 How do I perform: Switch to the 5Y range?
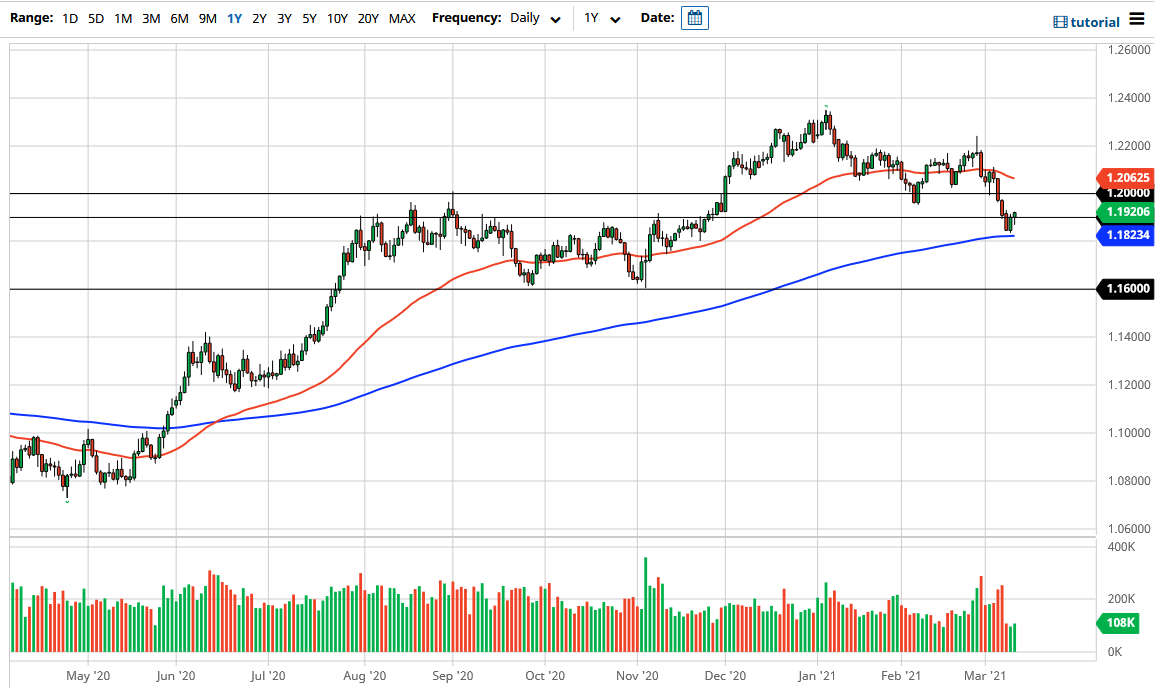pos(309,18)
